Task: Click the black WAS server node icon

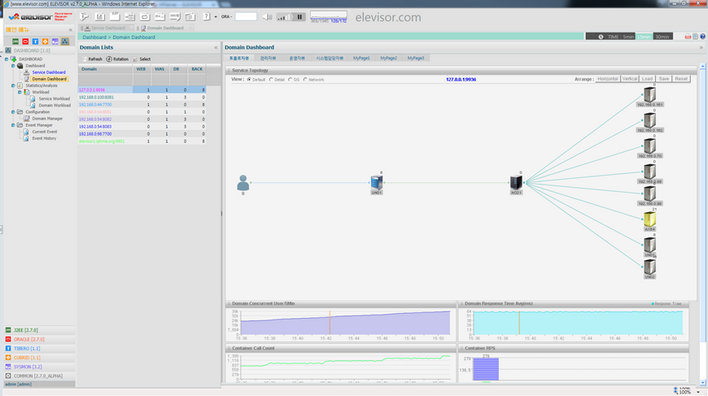Action: (516, 182)
